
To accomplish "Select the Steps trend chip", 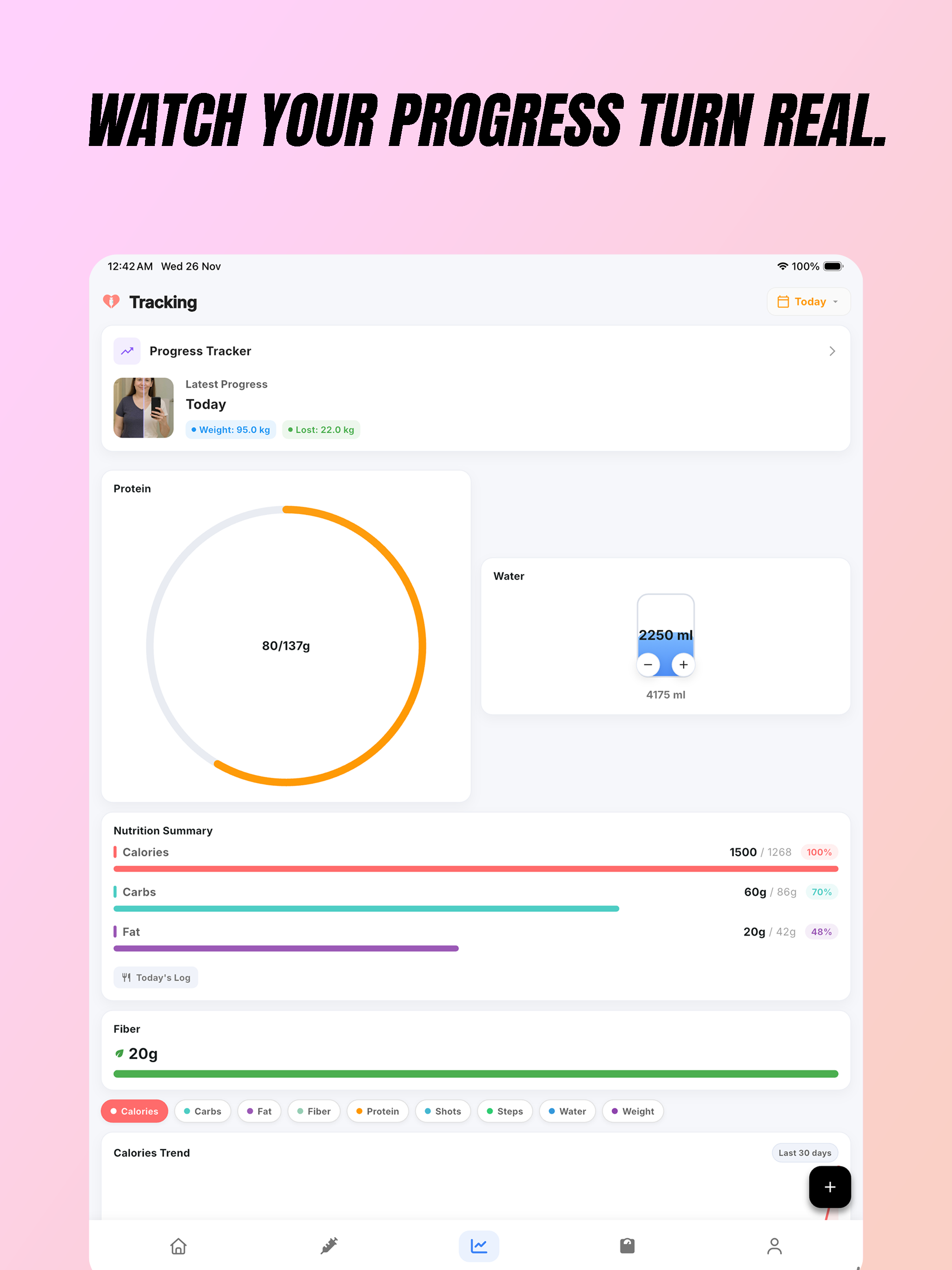I will pos(505,1111).
